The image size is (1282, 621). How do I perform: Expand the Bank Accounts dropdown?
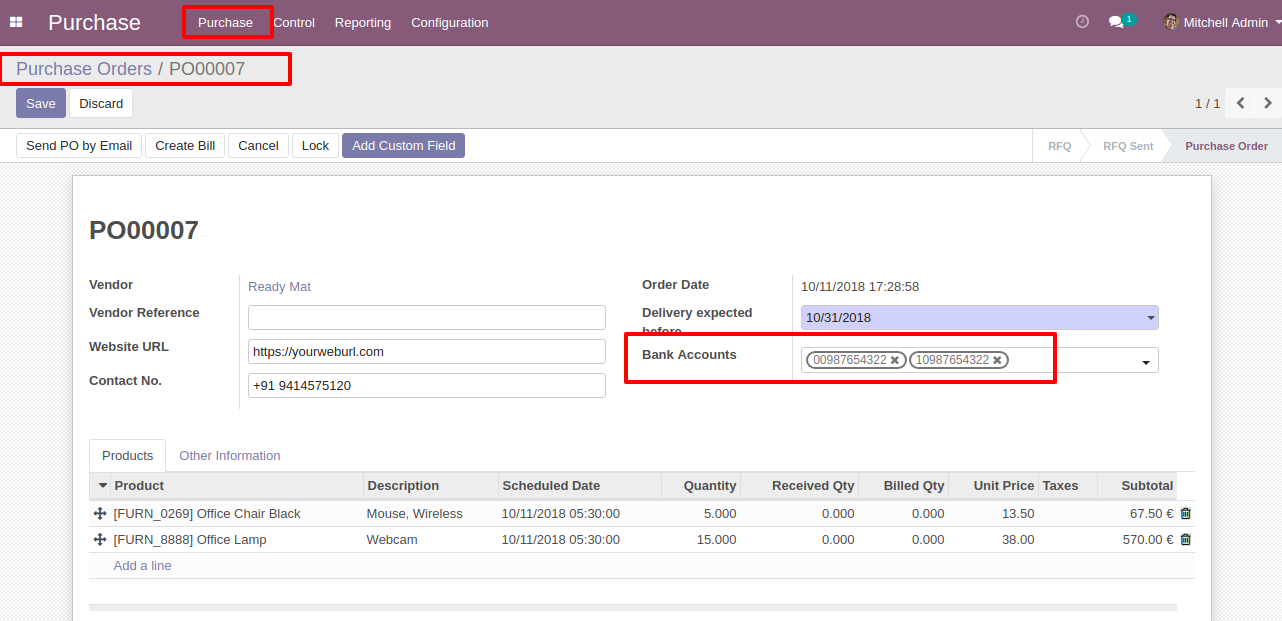[1146, 362]
